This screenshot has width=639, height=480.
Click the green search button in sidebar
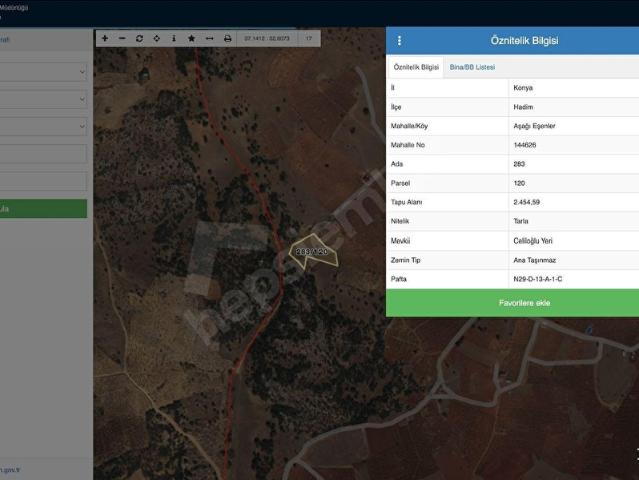(43, 209)
